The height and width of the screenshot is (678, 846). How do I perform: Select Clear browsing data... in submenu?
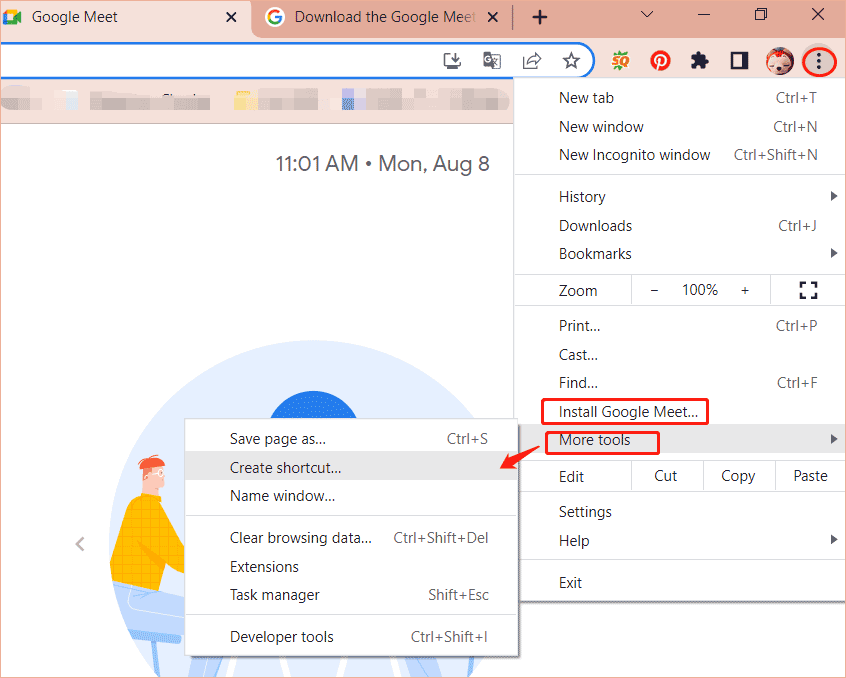[x=351, y=538]
